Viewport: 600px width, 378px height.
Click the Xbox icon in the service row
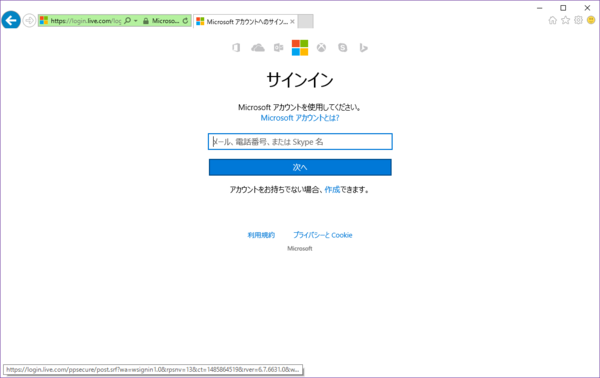pyautogui.click(x=321, y=47)
